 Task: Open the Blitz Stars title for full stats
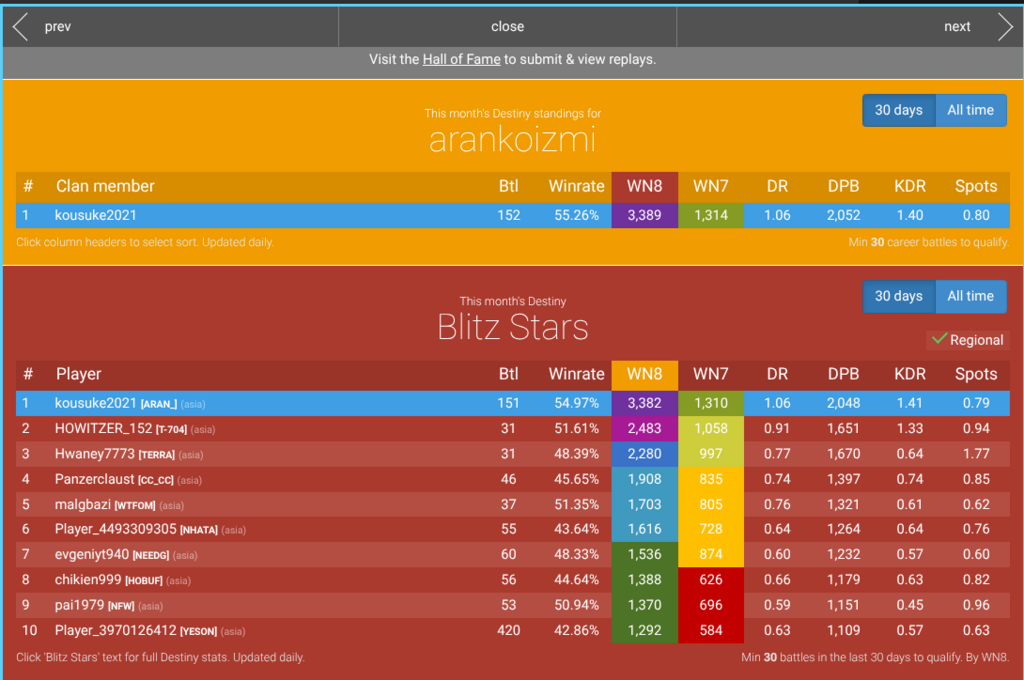[x=512, y=327]
